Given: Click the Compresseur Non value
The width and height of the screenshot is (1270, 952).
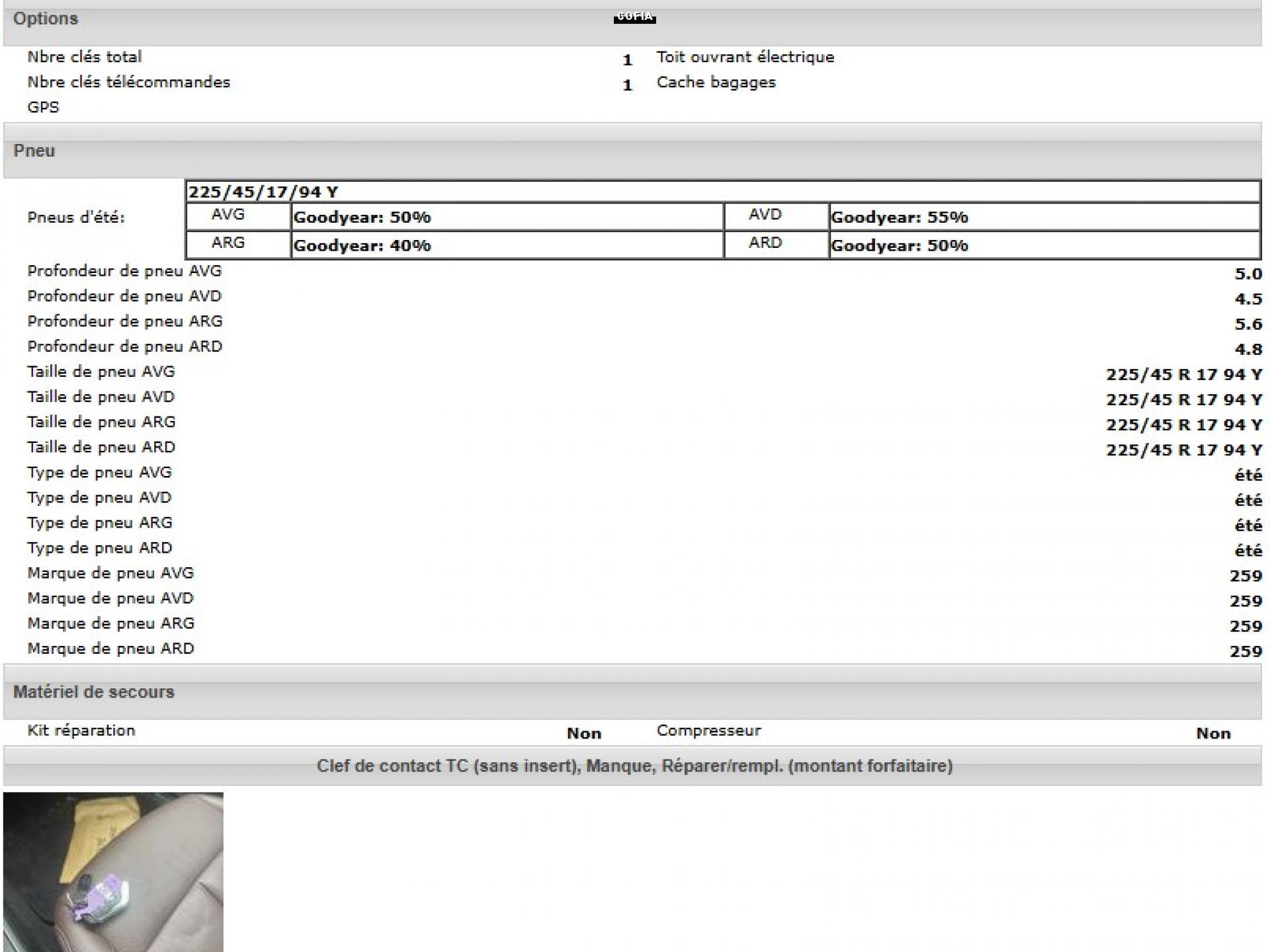Looking at the screenshot, I should pos(1212,733).
